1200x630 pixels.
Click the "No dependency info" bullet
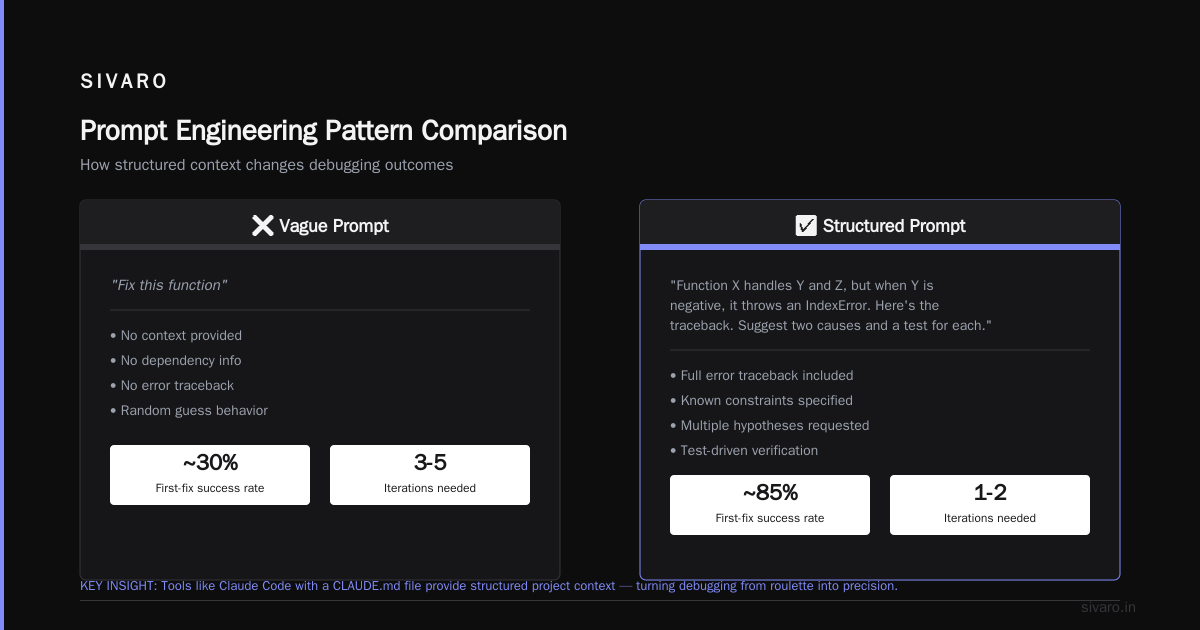pos(176,360)
